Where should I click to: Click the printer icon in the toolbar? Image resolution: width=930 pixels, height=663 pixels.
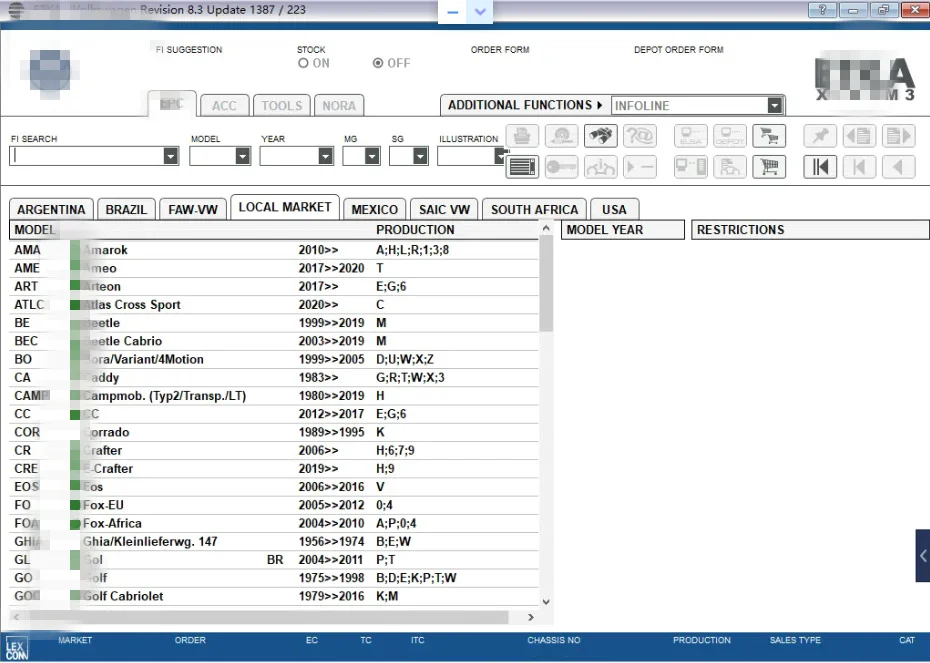point(523,136)
